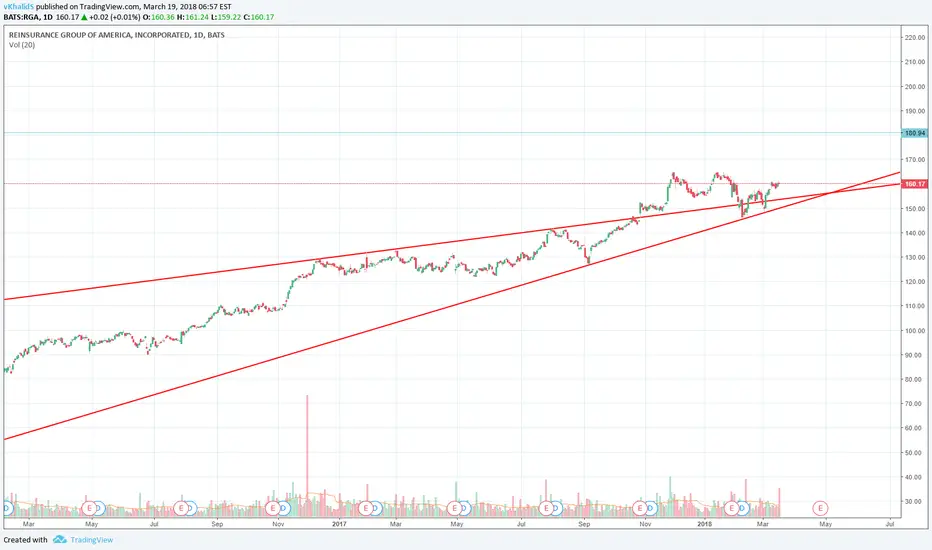Screen dimensions: 932x550
Task: Click the +0.02 (+0.01%) change value
Action: pos(115,17)
